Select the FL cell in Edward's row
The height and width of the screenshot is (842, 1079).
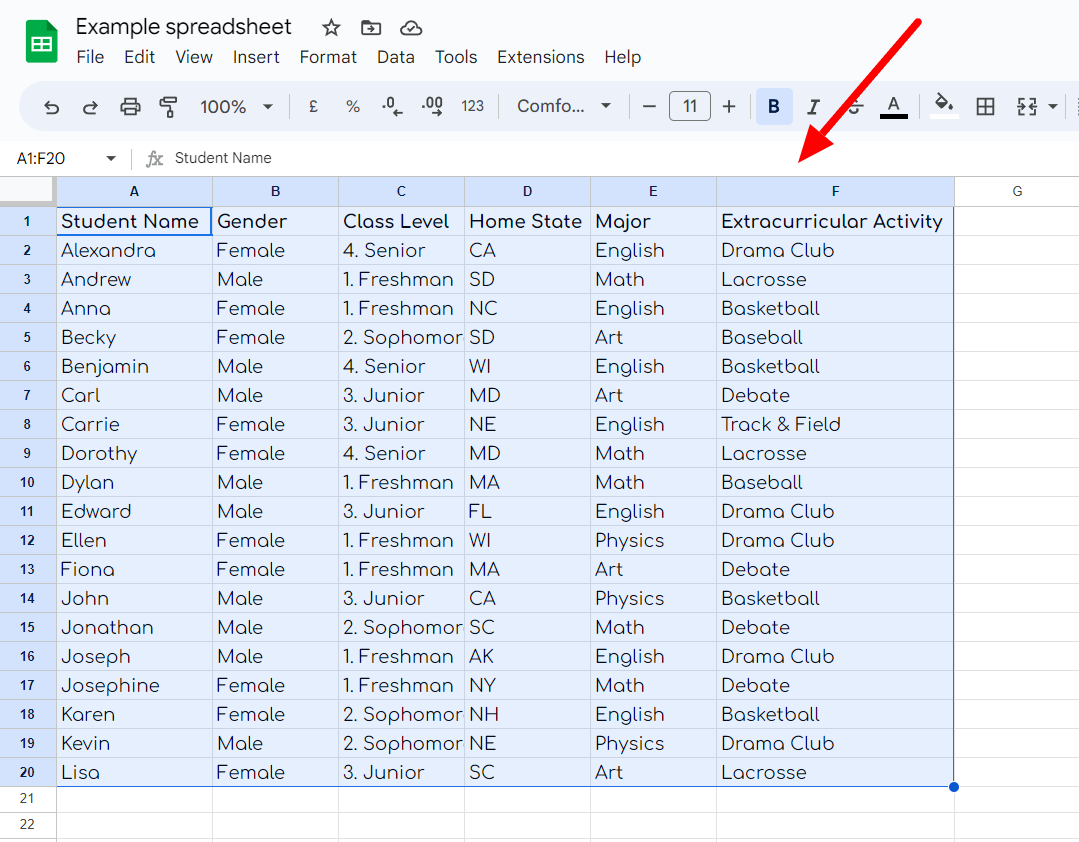(x=527, y=512)
